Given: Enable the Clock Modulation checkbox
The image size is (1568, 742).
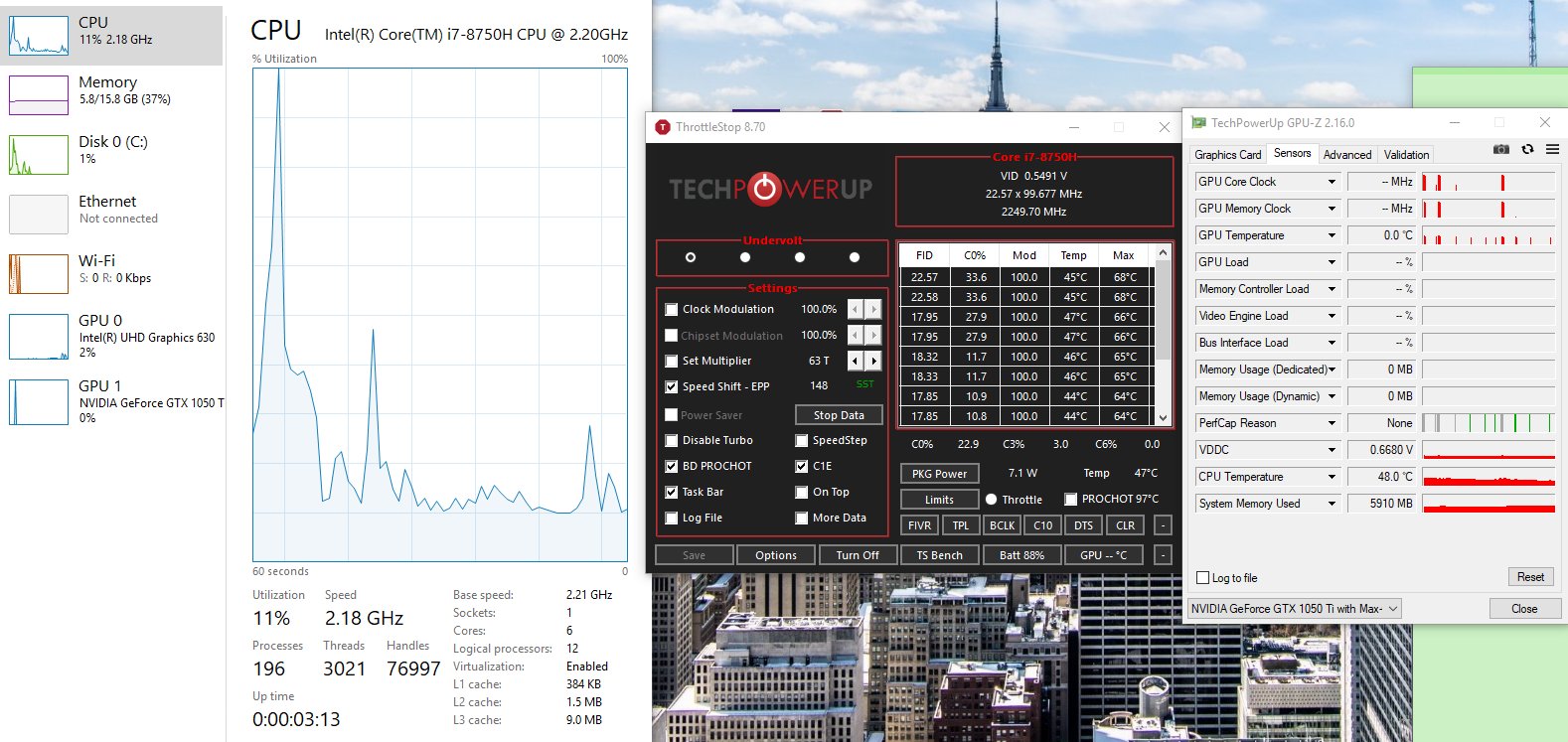Looking at the screenshot, I should coord(672,310).
